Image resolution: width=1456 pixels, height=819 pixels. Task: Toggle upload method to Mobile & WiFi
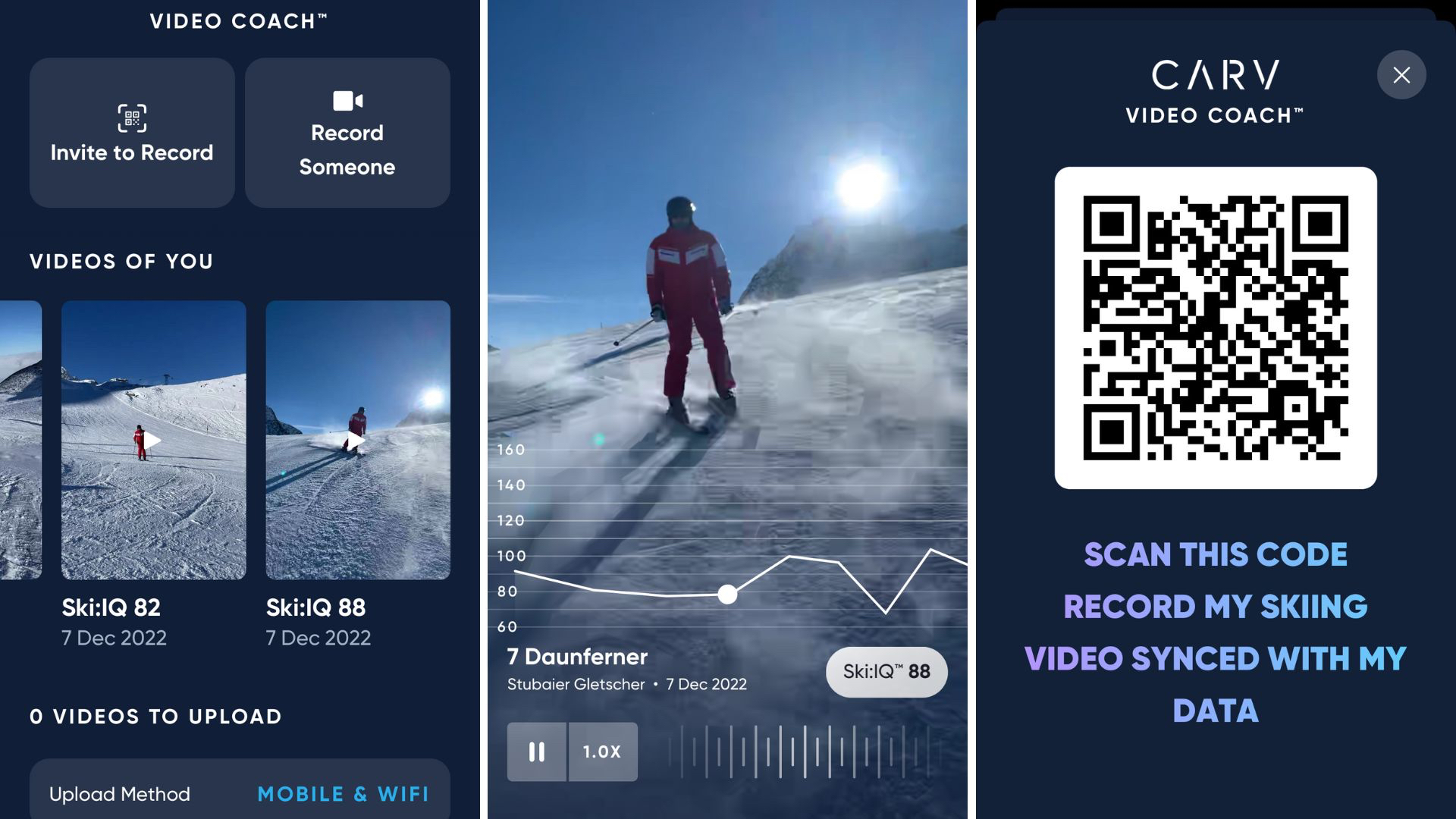(343, 795)
